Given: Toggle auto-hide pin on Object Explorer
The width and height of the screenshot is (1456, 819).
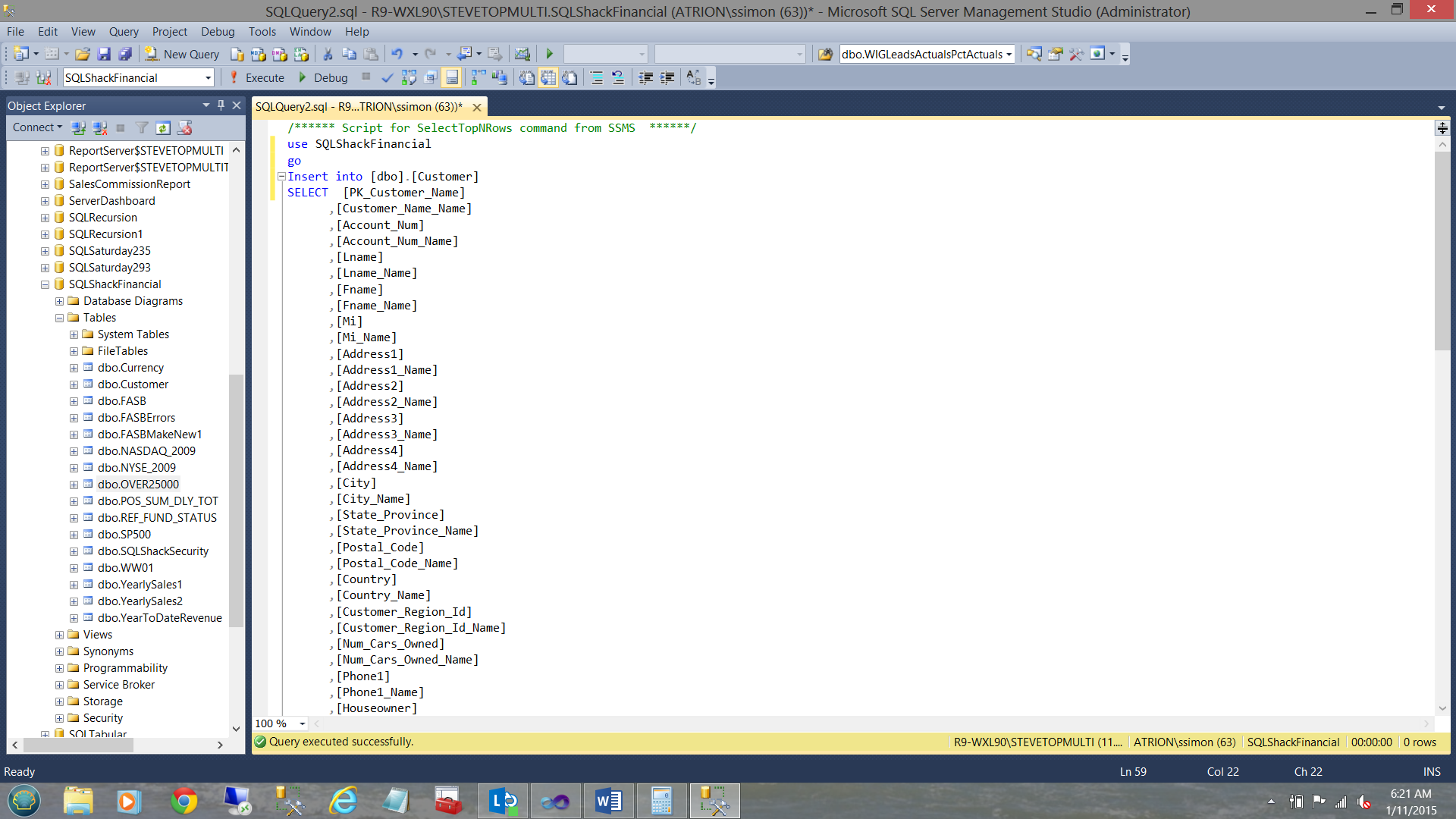Looking at the screenshot, I should [x=221, y=105].
